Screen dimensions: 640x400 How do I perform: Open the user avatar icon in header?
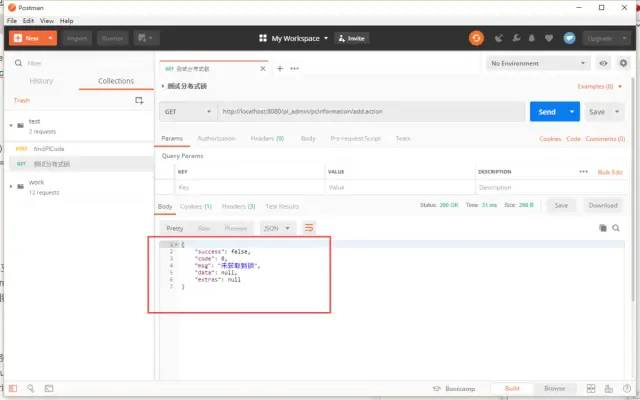click(x=569, y=38)
